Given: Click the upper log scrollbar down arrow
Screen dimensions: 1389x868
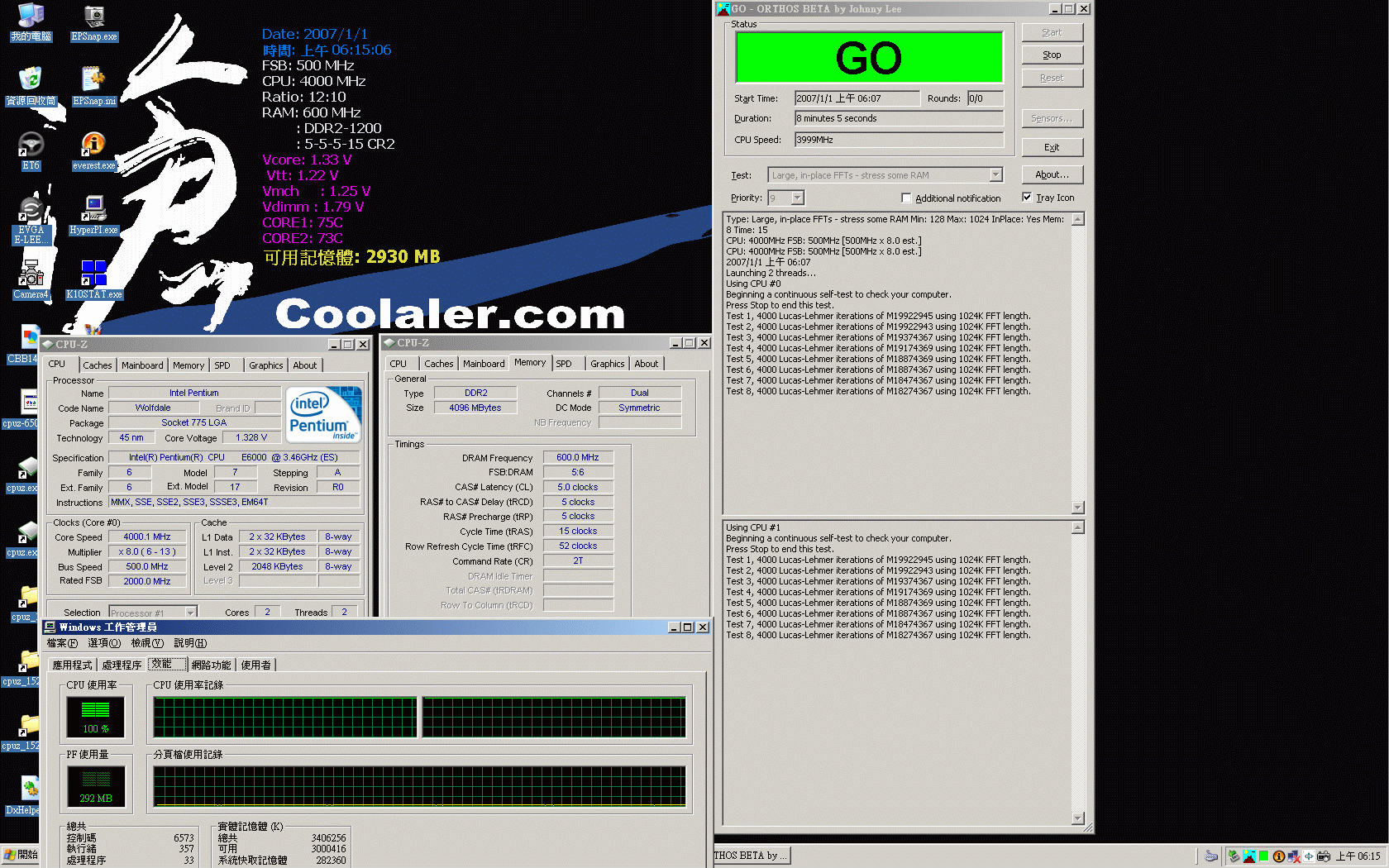Looking at the screenshot, I should [x=1078, y=508].
